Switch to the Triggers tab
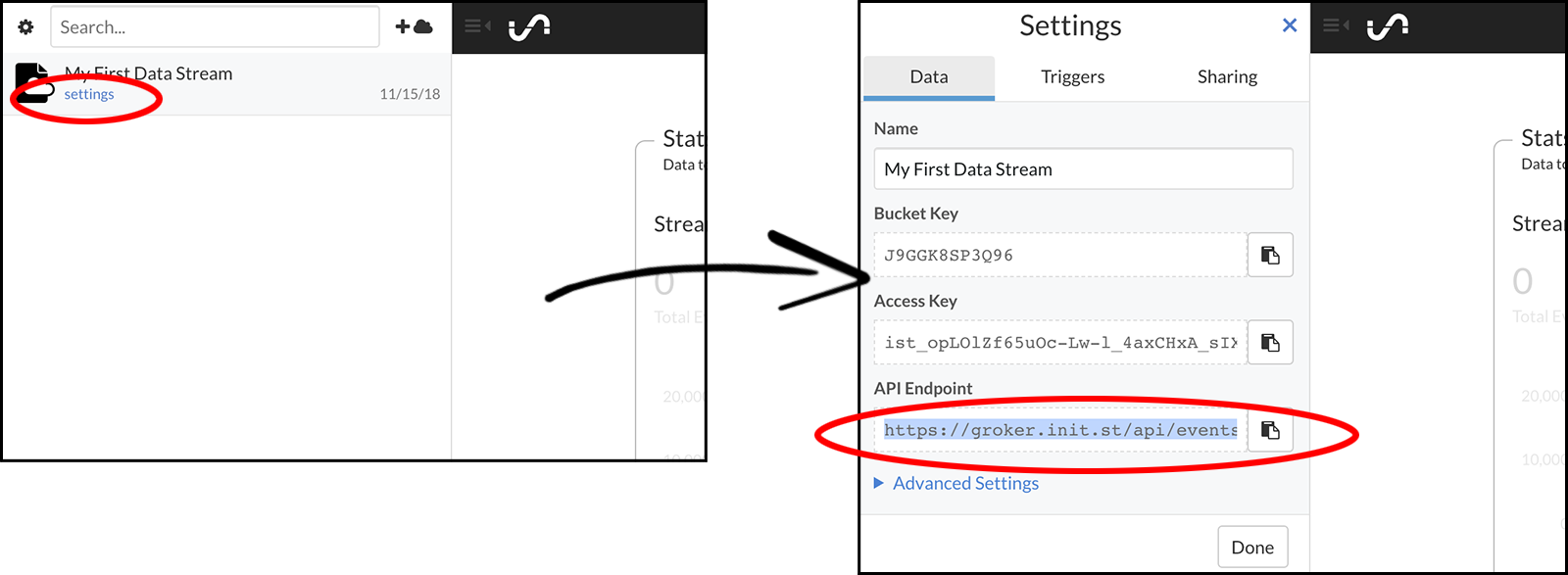Viewport: 1568px width, 575px height. (1072, 77)
